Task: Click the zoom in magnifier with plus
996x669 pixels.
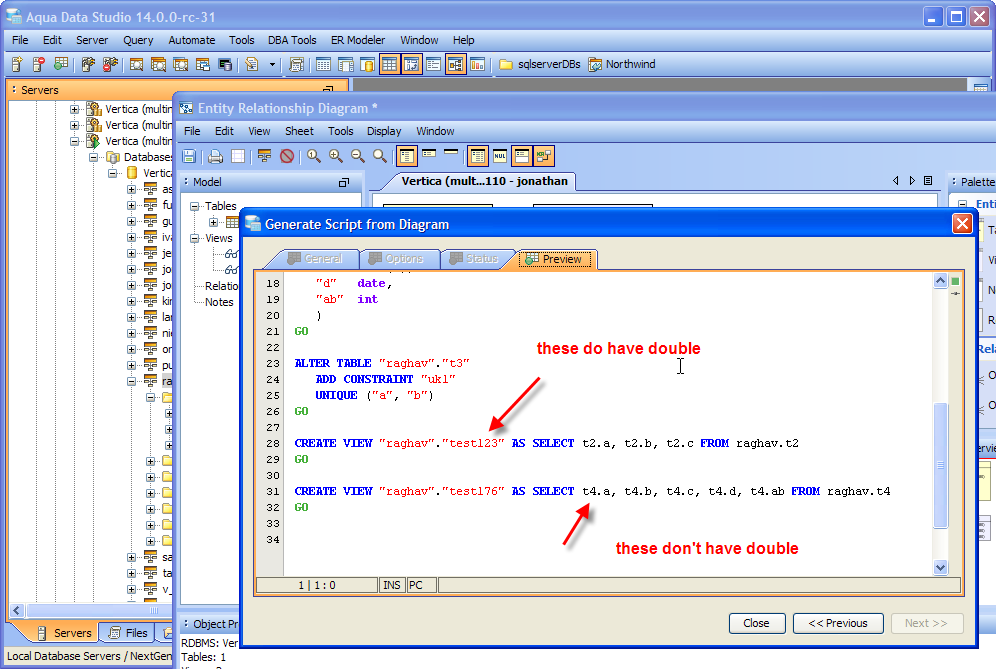Action: click(335, 156)
